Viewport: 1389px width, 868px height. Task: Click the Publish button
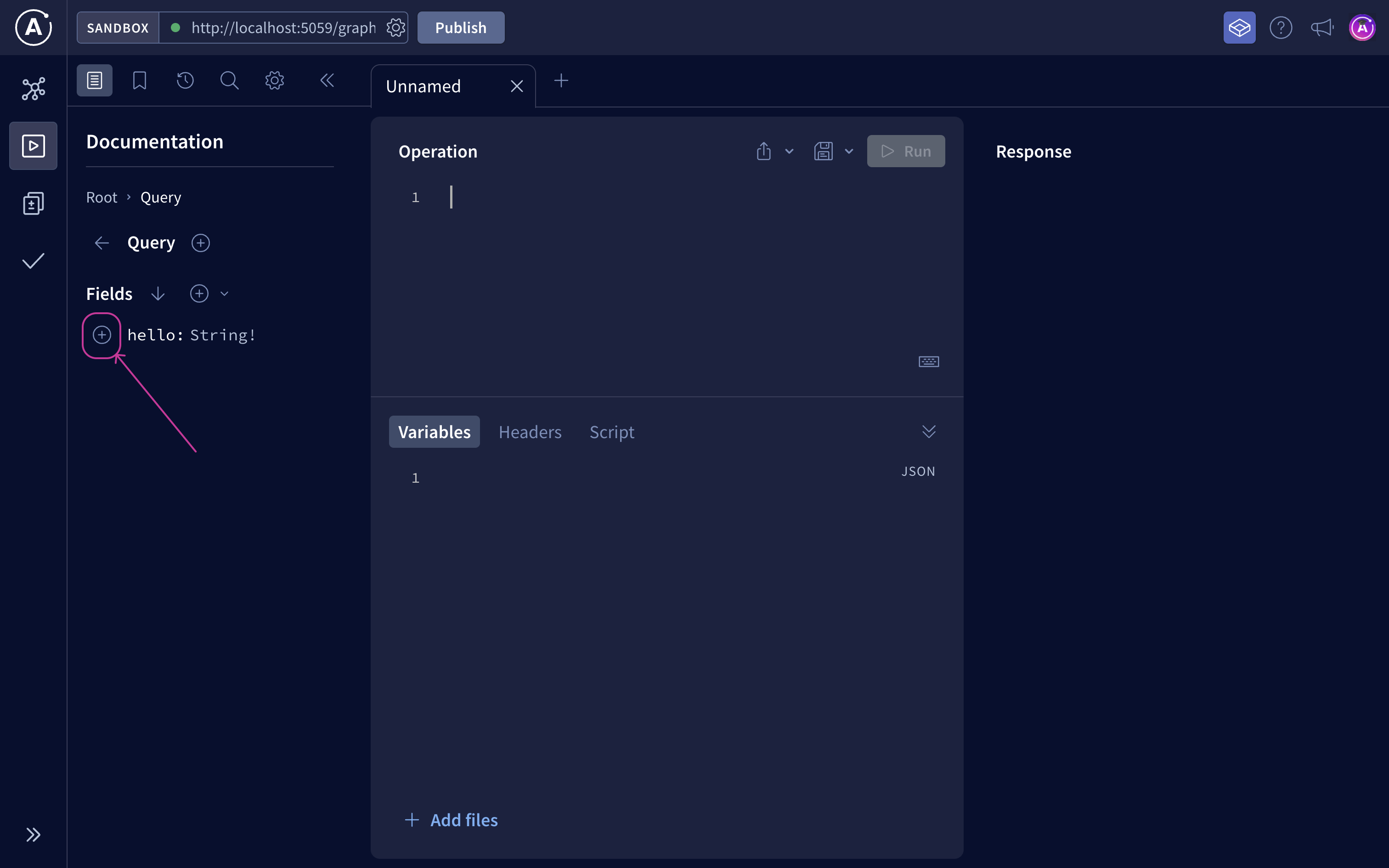[x=460, y=27]
